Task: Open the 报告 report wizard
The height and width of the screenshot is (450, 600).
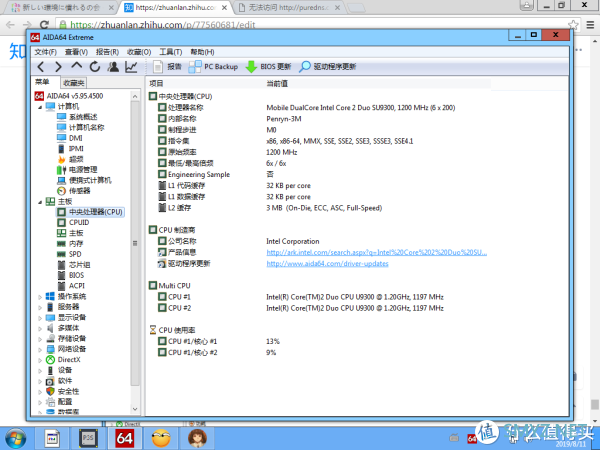Action: (167, 67)
